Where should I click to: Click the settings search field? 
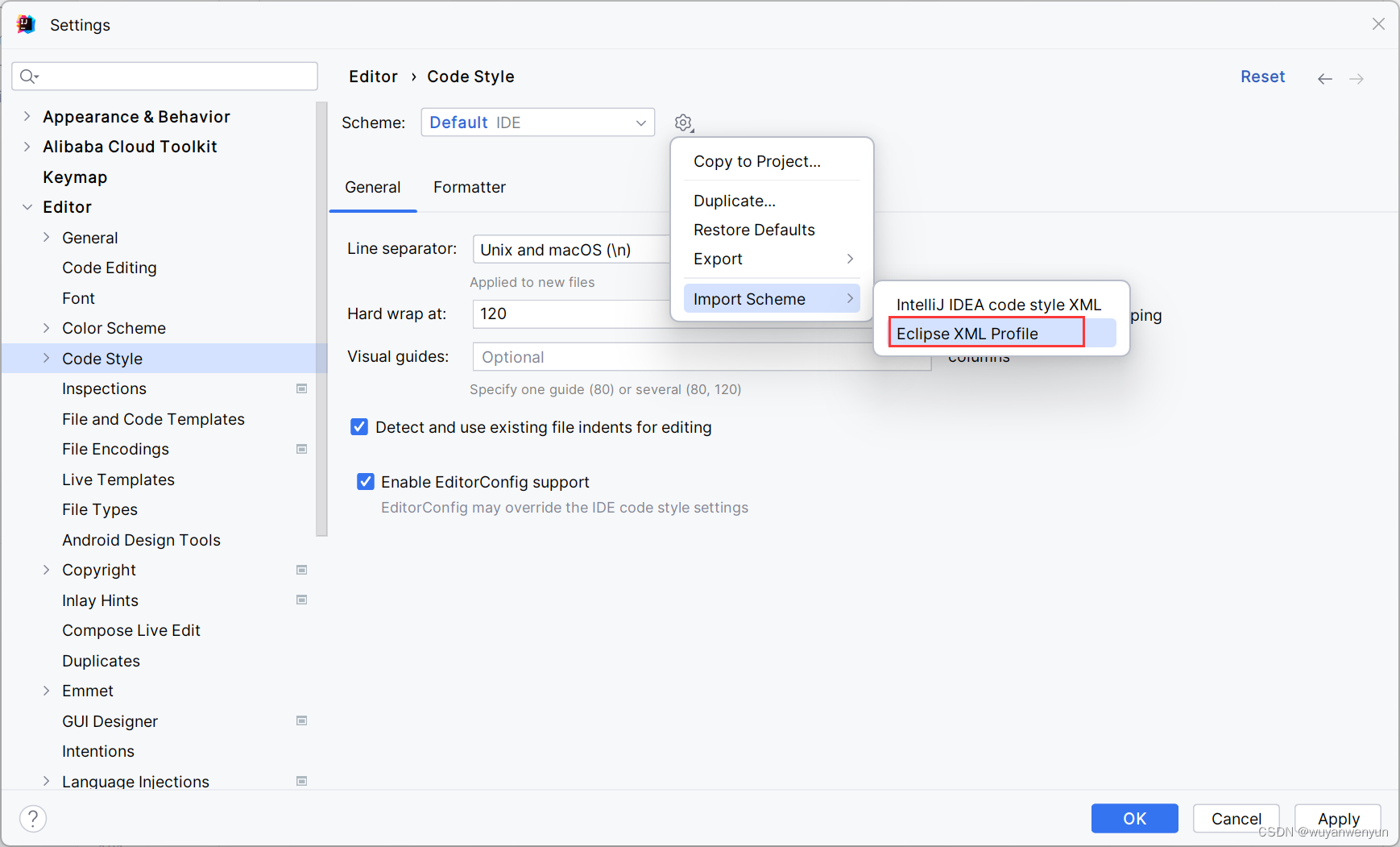tap(165, 77)
